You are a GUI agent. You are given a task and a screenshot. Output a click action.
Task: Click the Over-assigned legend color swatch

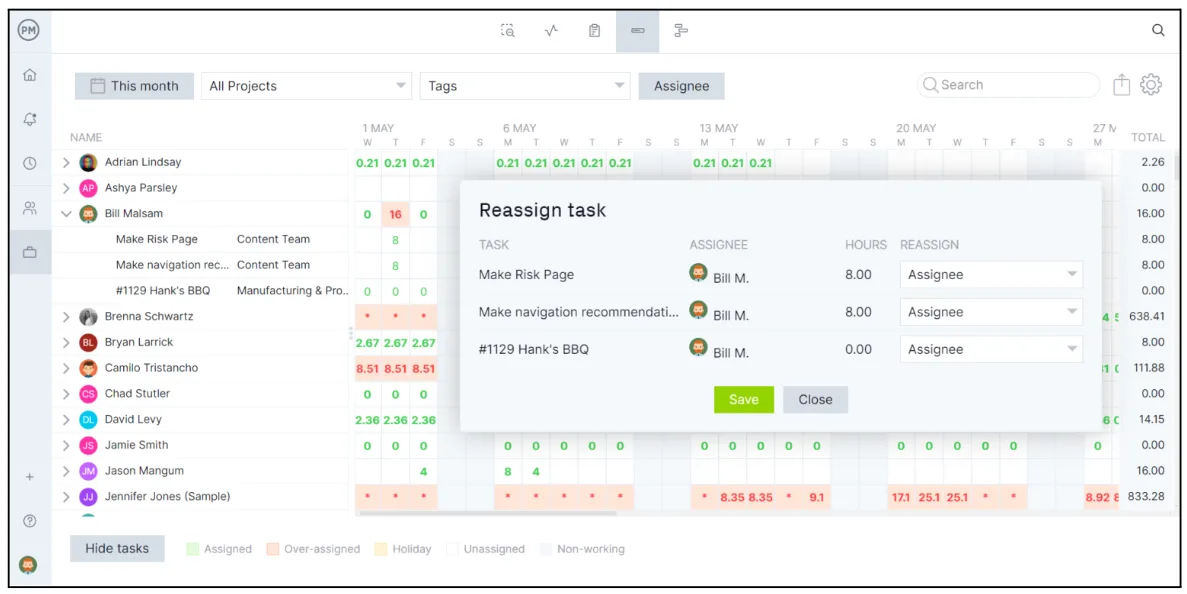[x=273, y=549]
